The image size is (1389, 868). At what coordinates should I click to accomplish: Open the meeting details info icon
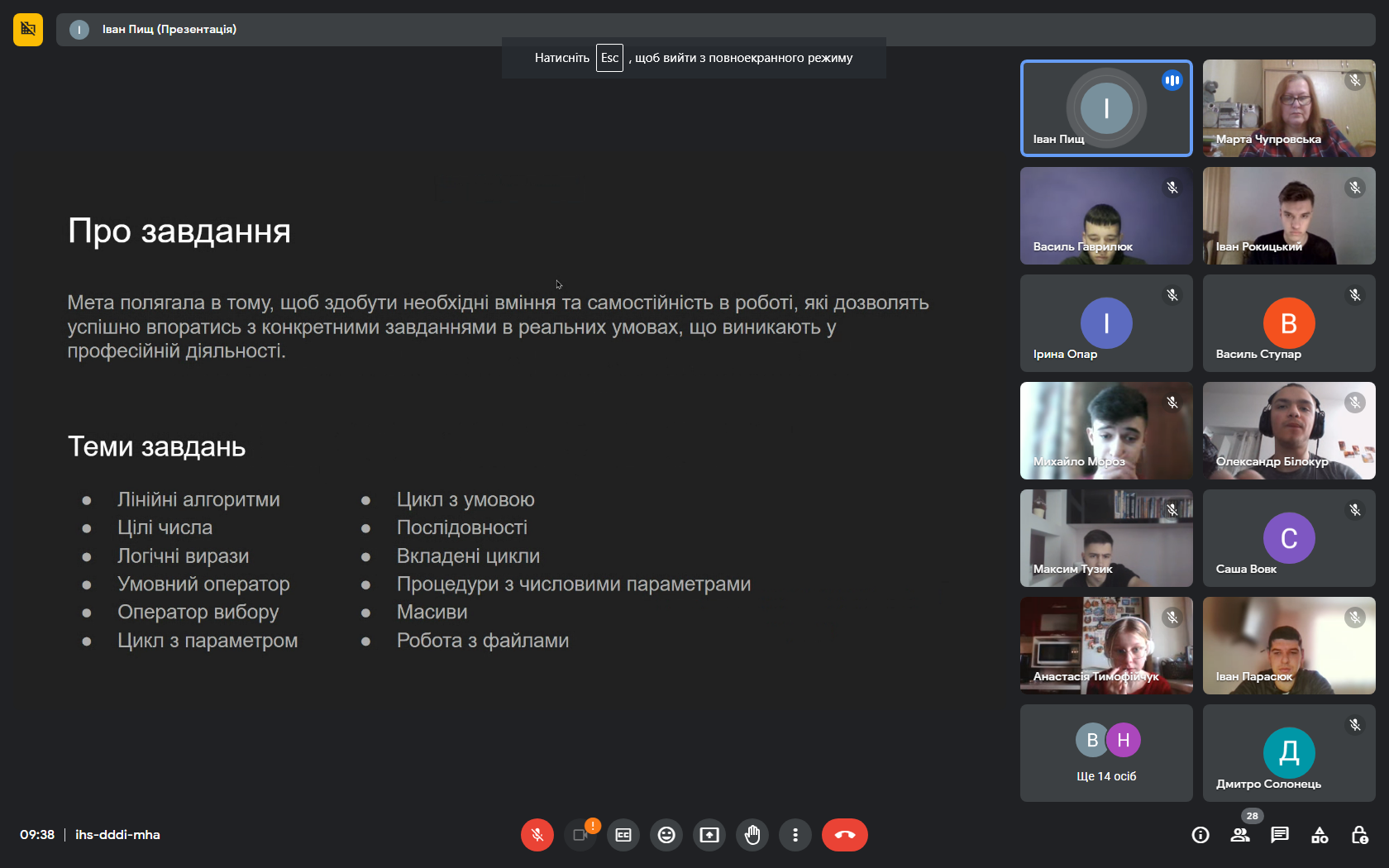1200,835
